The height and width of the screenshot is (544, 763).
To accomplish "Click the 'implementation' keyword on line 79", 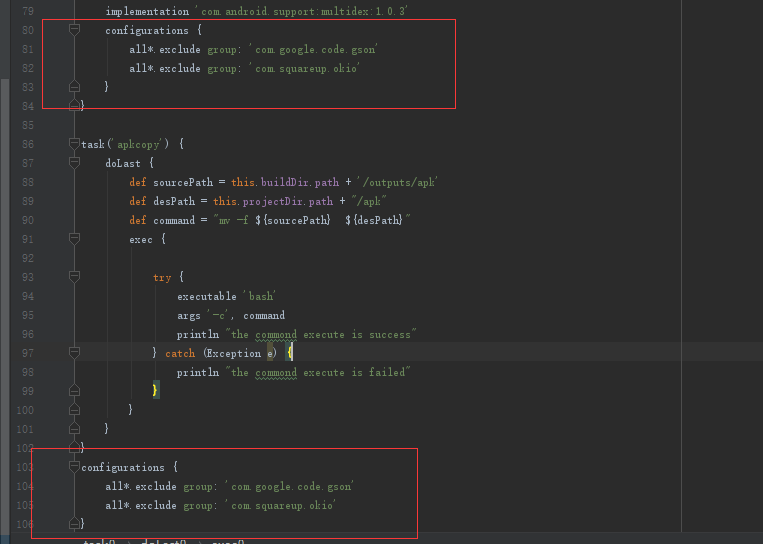I will [x=147, y=11].
